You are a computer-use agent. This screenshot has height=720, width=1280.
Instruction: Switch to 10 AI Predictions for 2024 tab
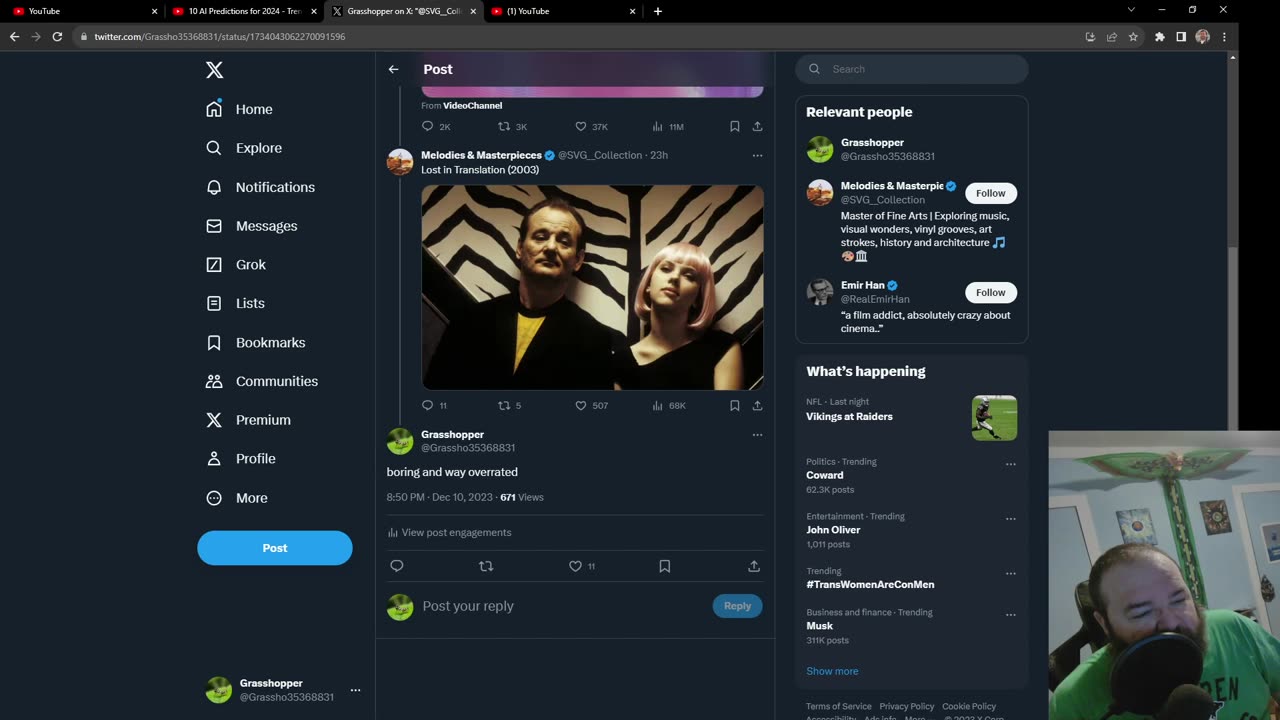click(x=244, y=11)
